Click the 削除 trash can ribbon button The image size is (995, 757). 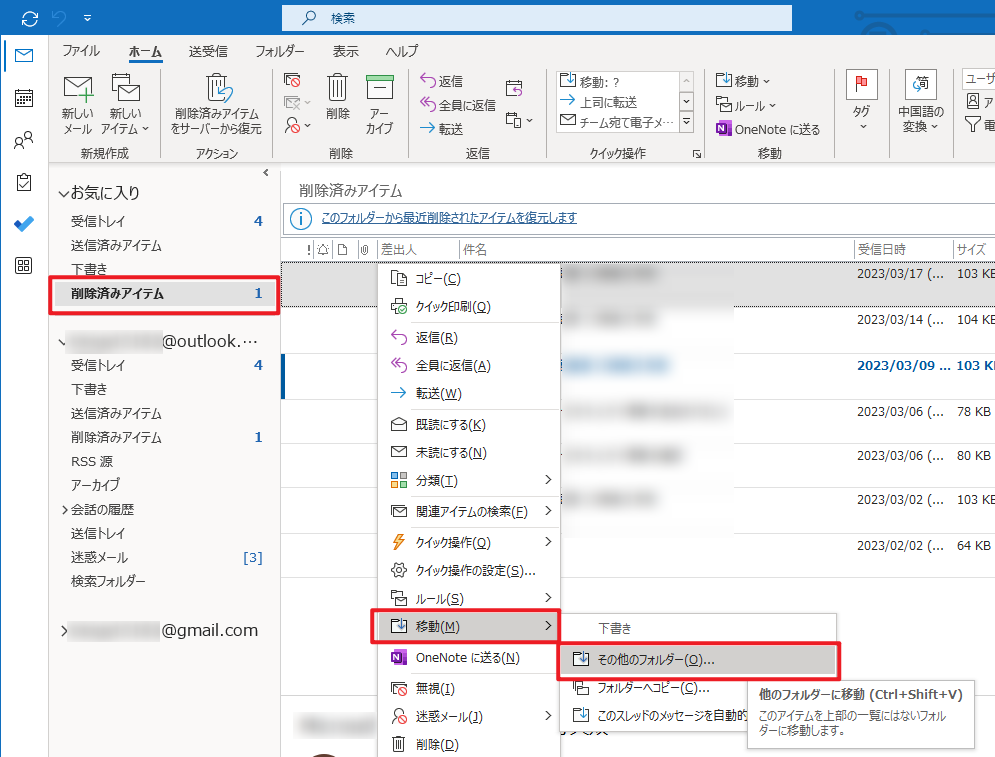(338, 97)
